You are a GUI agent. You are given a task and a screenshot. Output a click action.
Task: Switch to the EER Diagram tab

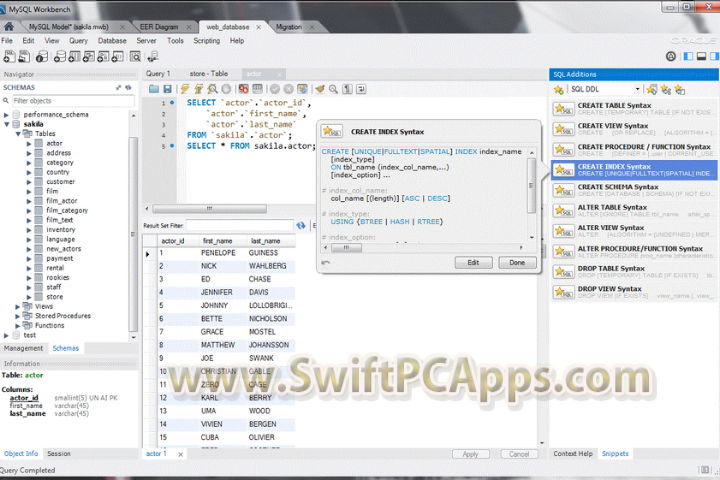point(159,27)
